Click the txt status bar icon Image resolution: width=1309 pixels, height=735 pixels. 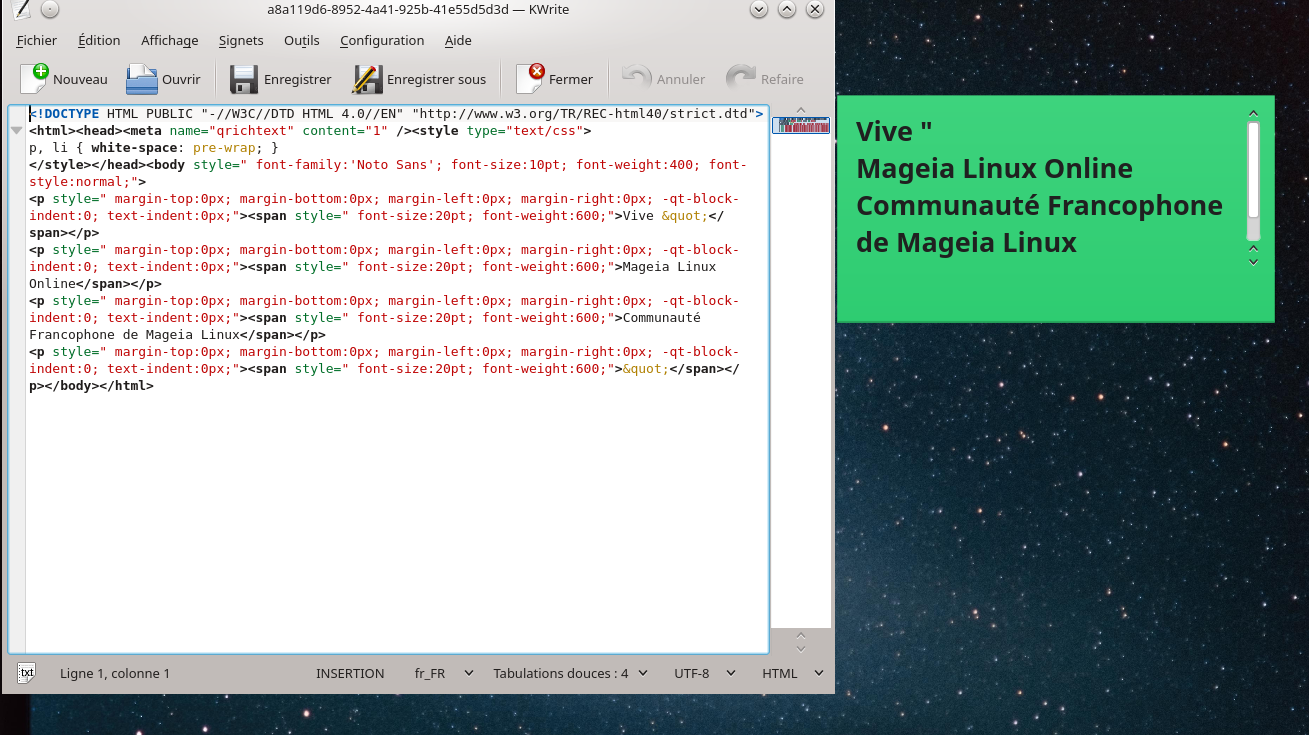[27, 673]
